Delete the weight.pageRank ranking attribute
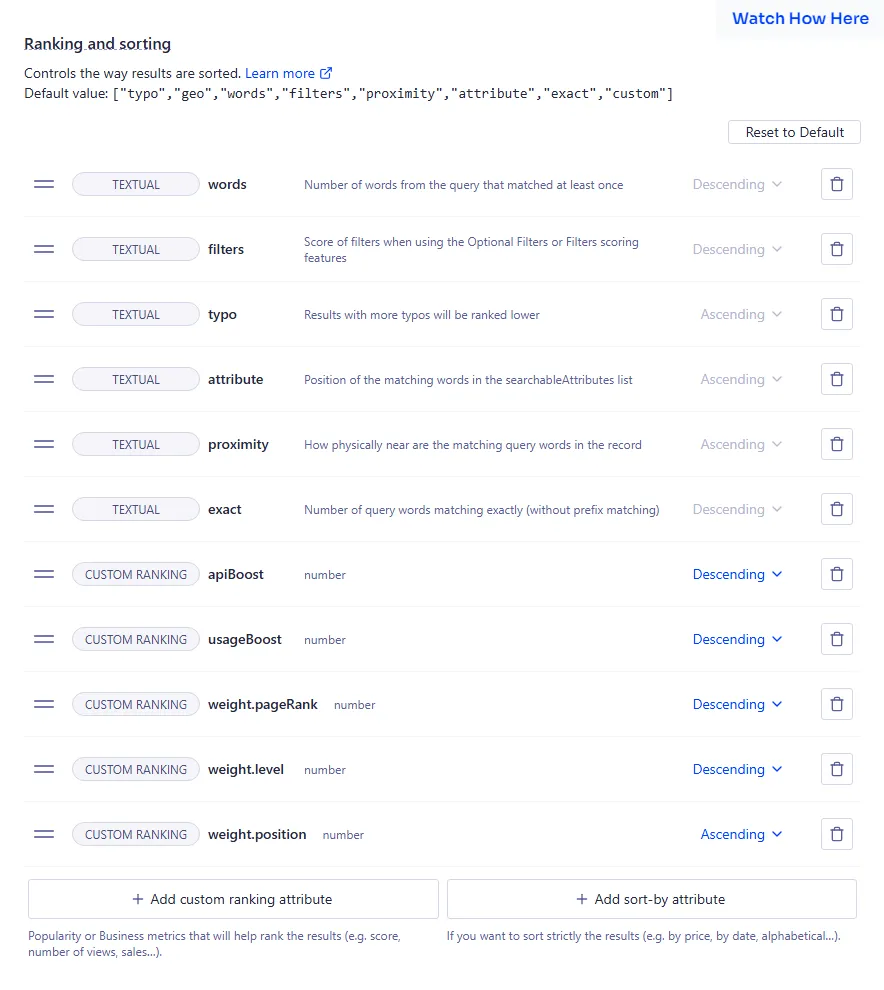The height and width of the screenshot is (990, 884). point(836,704)
